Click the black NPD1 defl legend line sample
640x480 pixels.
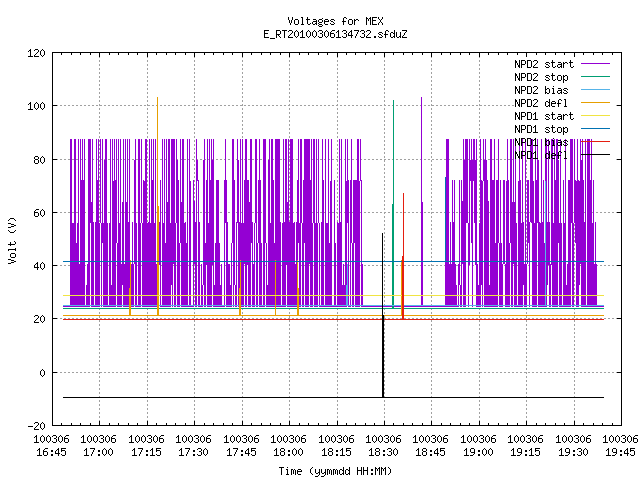coord(595,155)
